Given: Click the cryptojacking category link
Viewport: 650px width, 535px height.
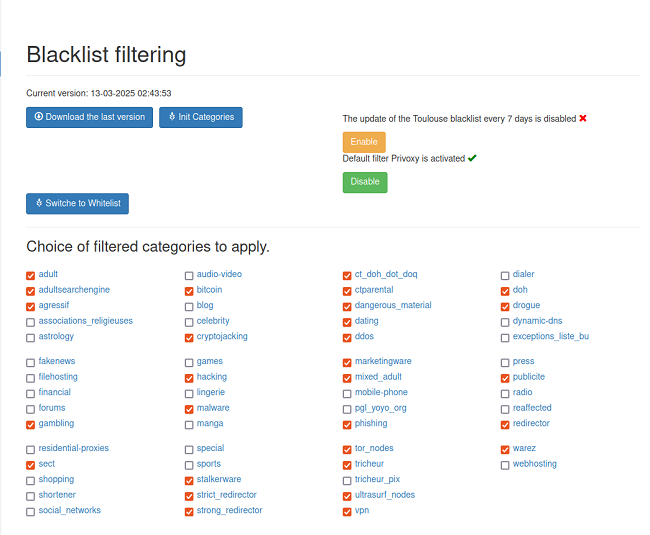Looking at the screenshot, I should (222, 337).
